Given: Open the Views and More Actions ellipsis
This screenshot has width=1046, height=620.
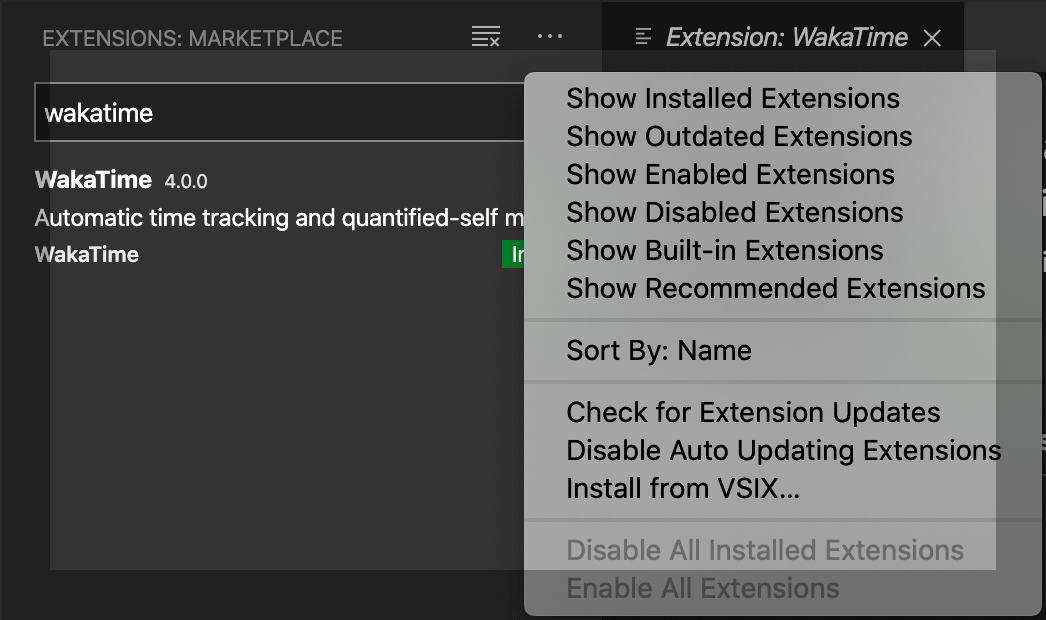Looking at the screenshot, I should (x=550, y=37).
